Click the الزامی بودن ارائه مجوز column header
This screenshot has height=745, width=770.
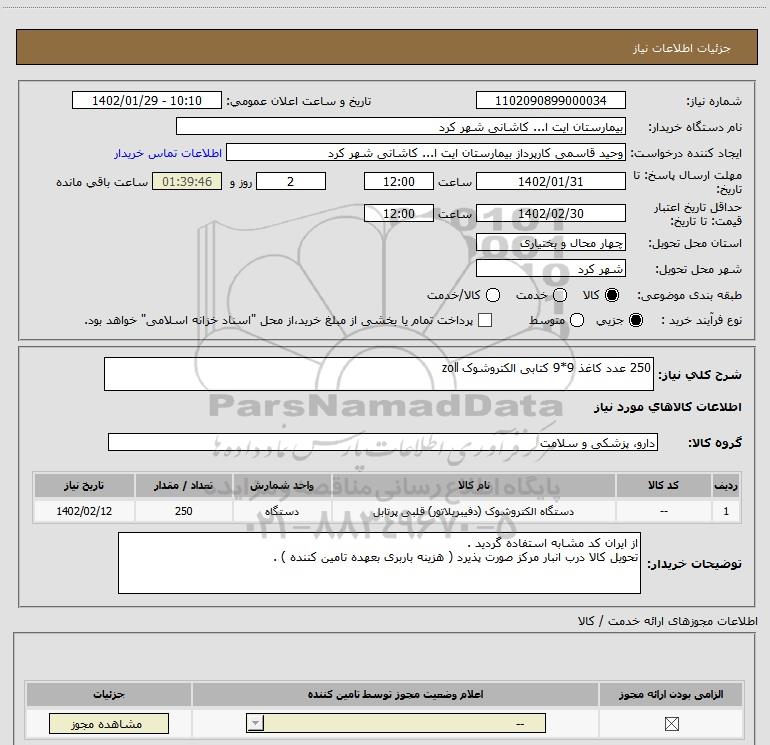point(671,694)
